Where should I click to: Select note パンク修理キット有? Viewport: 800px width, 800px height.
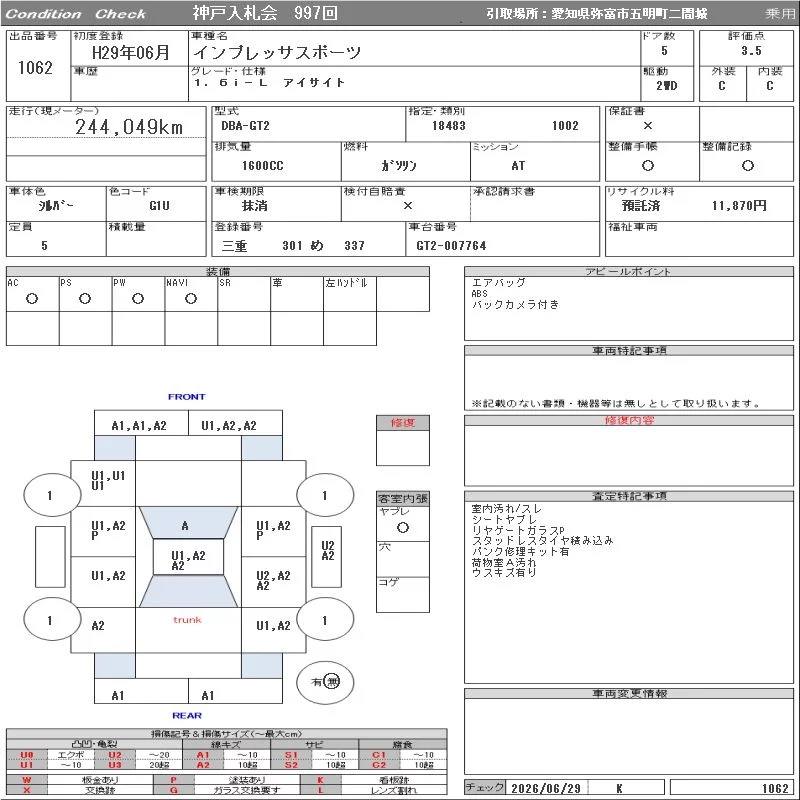click(x=520, y=552)
